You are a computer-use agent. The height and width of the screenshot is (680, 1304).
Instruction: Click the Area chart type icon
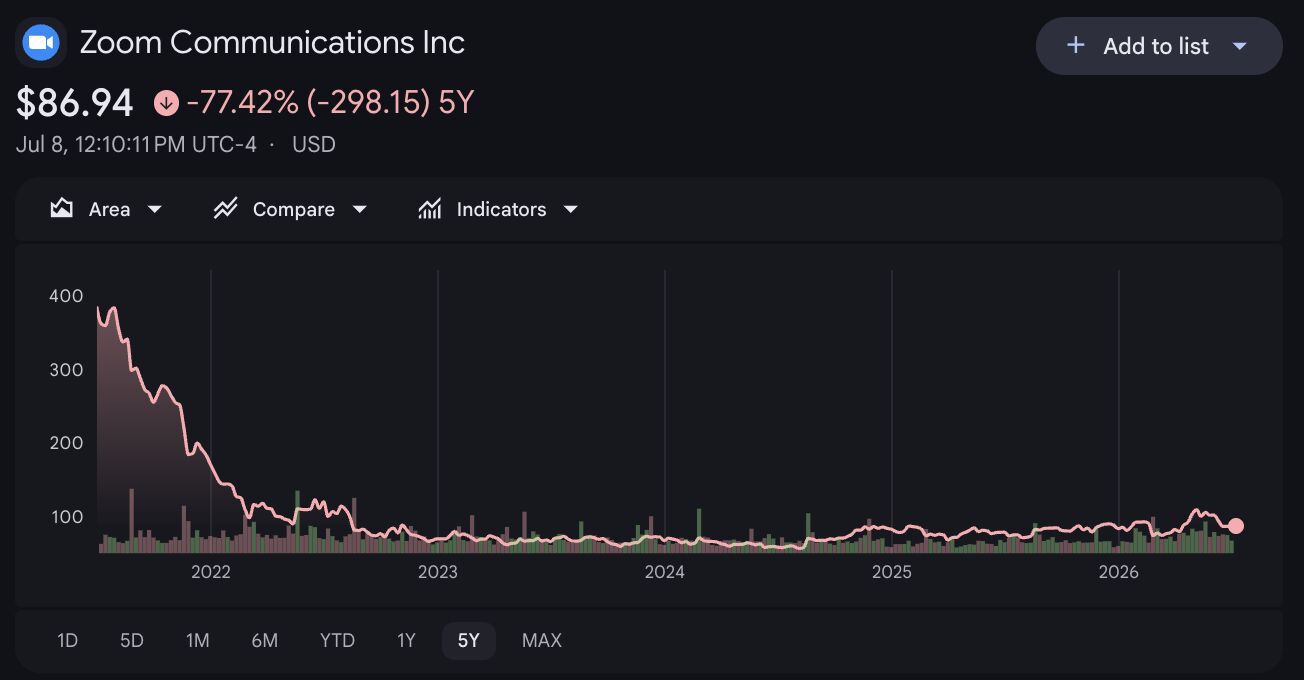pos(62,209)
